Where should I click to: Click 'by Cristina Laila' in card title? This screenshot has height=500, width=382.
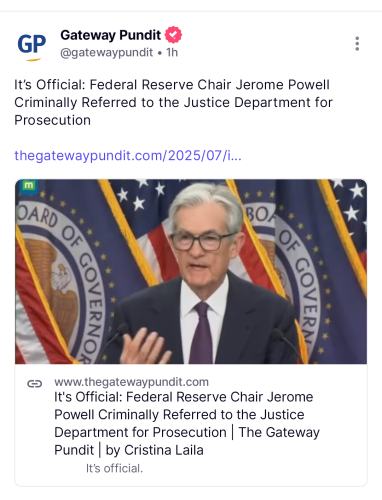[x=155, y=450]
